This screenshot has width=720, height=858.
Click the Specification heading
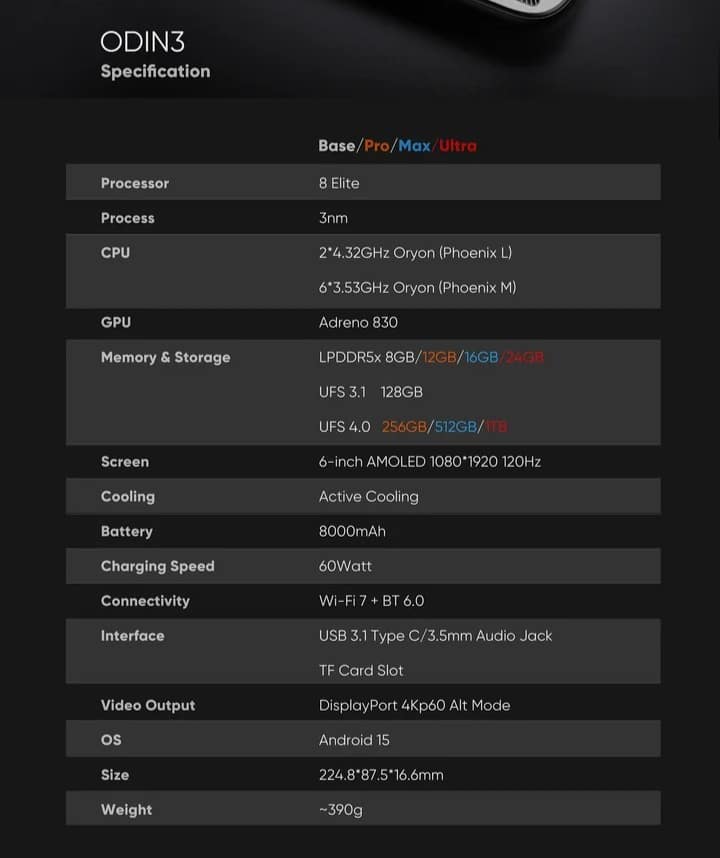coord(155,71)
